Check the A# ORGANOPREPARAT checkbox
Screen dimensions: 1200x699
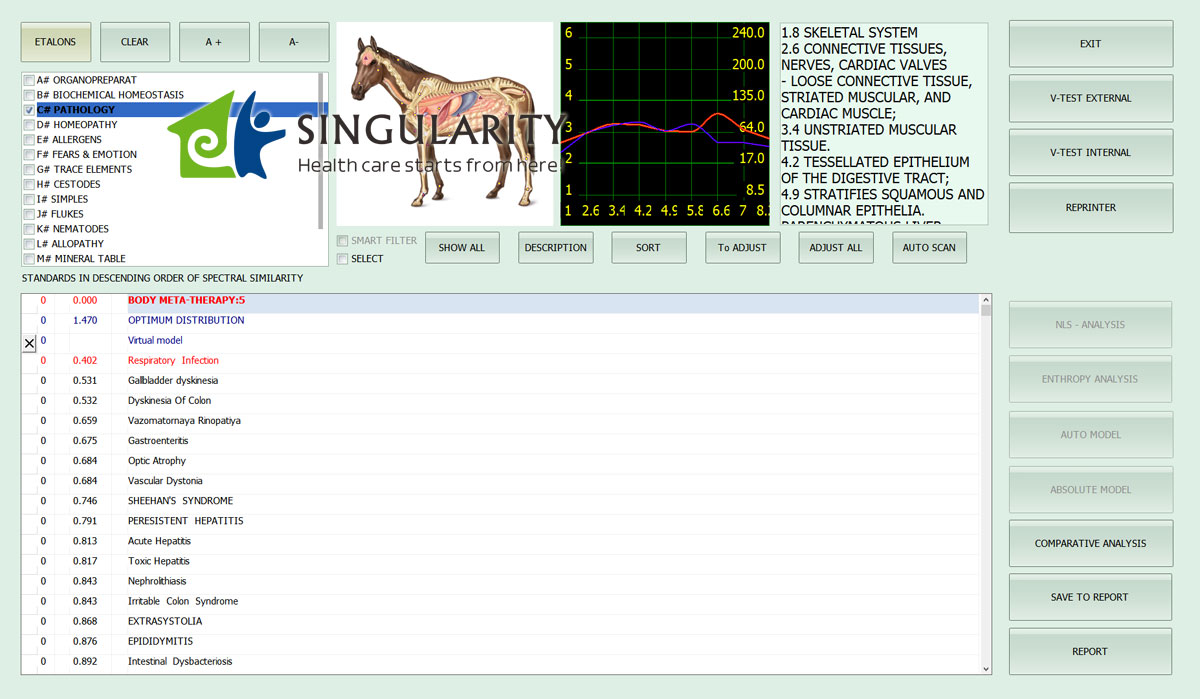coord(29,80)
